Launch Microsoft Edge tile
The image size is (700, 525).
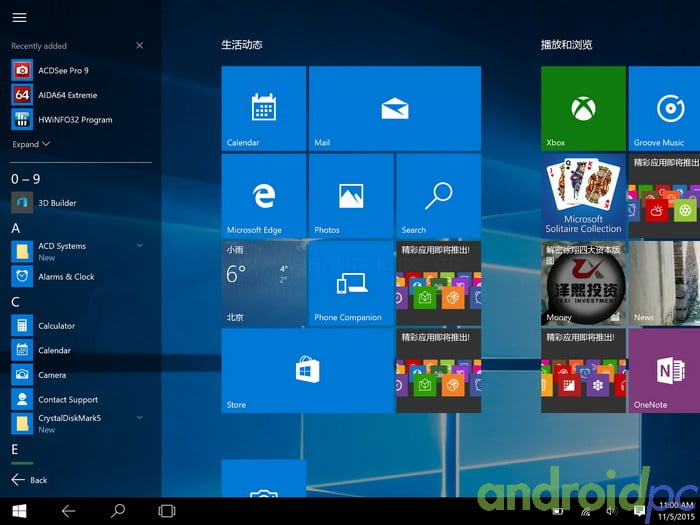tap(264, 196)
